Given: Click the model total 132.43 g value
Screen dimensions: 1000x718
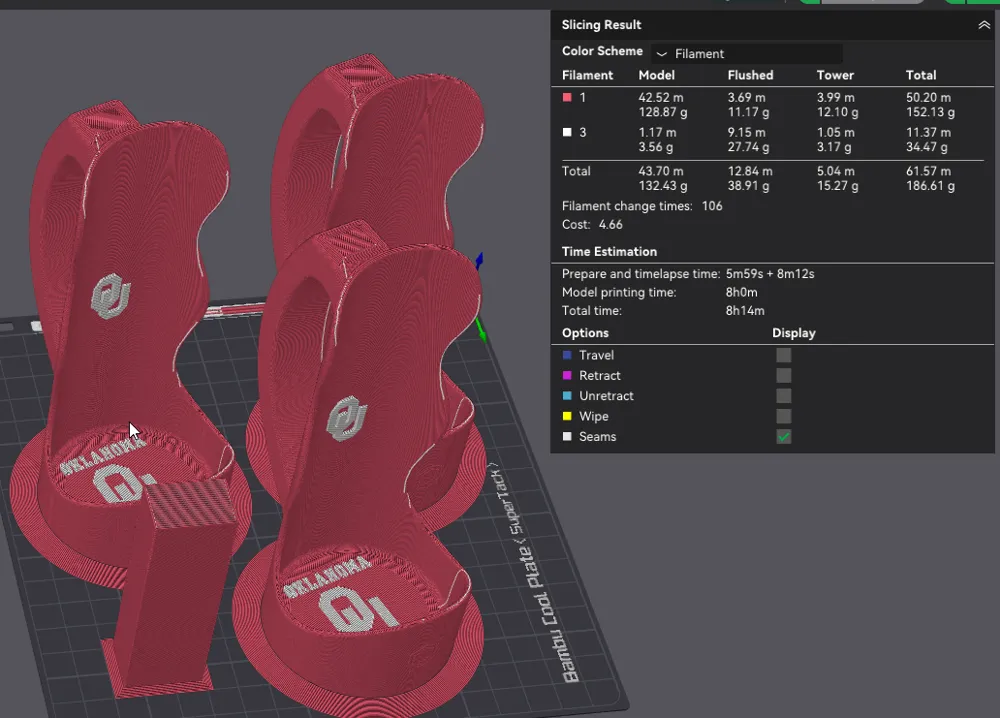Looking at the screenshot, I should (x=663, y=186).
